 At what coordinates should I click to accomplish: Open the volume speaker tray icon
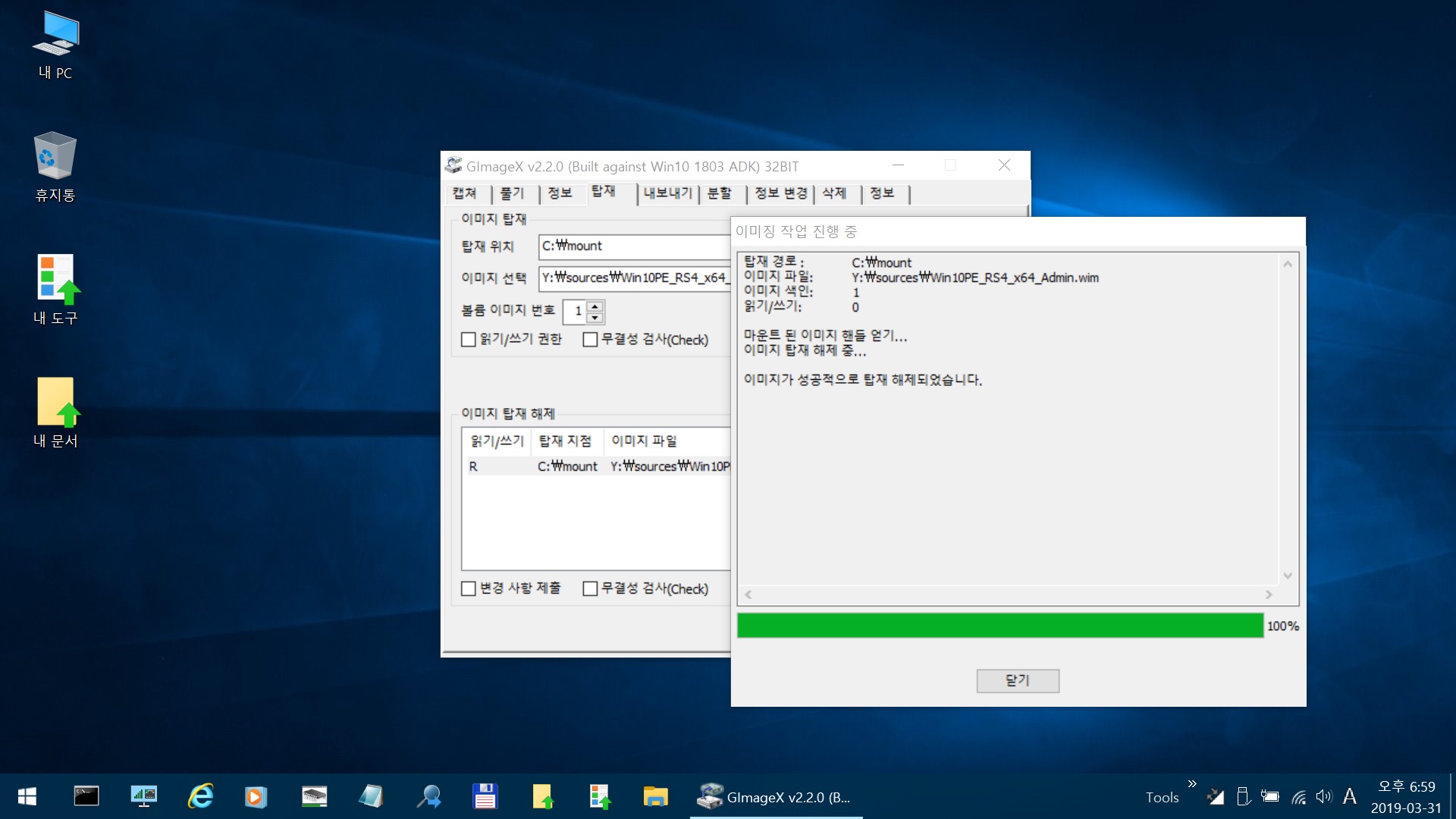[x=1324, y=796]
